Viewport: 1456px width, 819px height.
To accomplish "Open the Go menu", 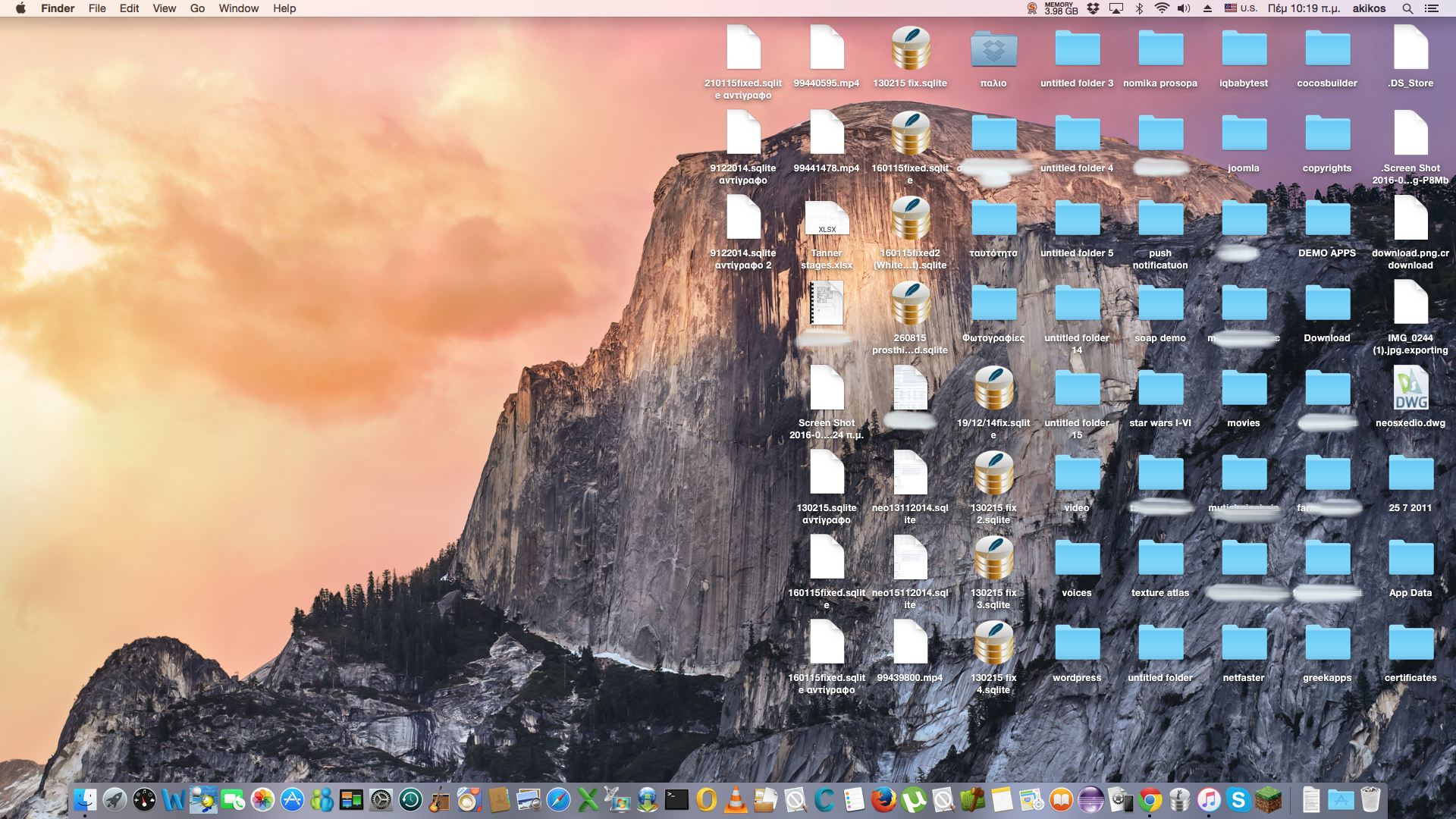I will [197, 8].
